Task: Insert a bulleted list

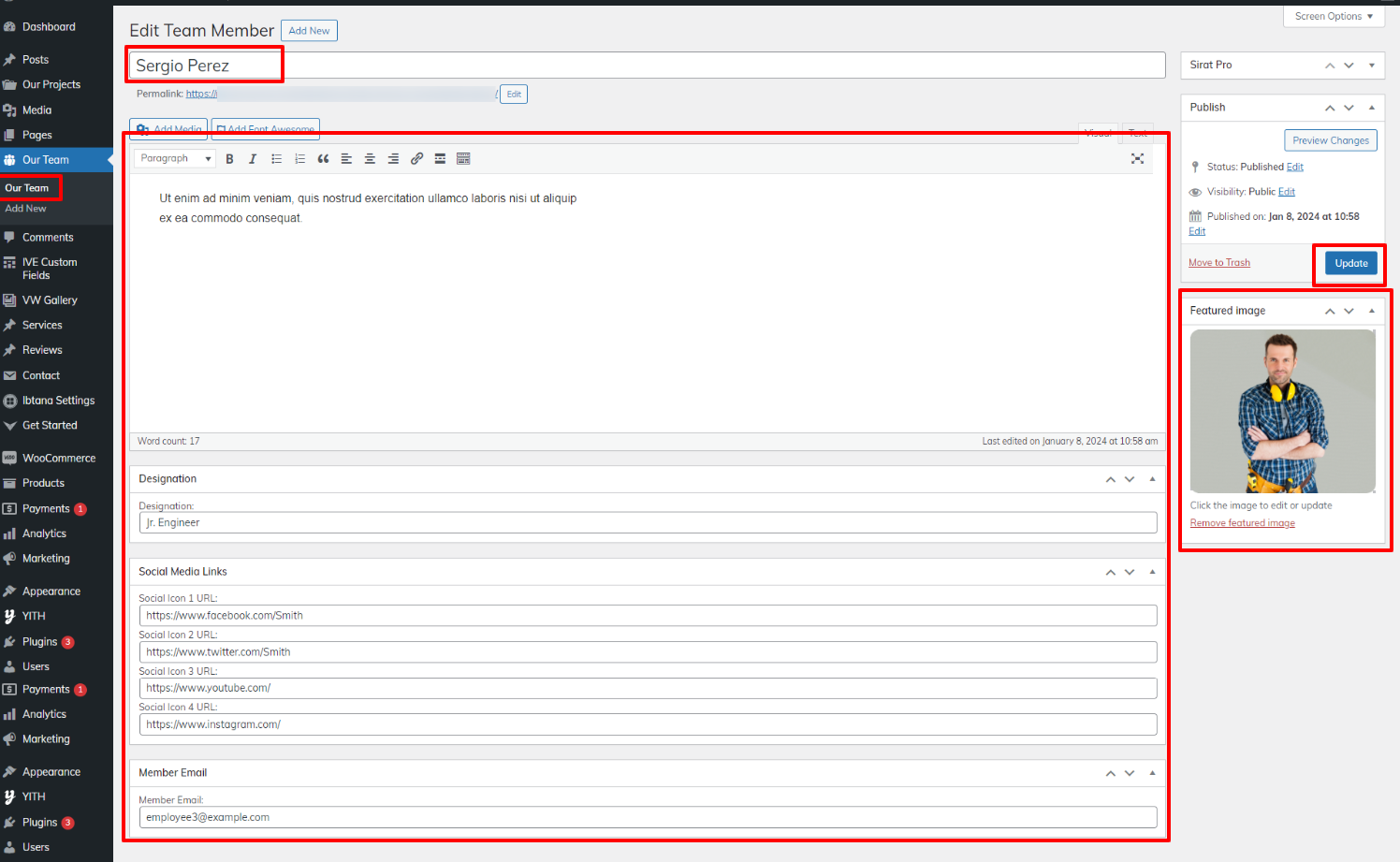Action: pyautogui.click(x=276, y=159)
